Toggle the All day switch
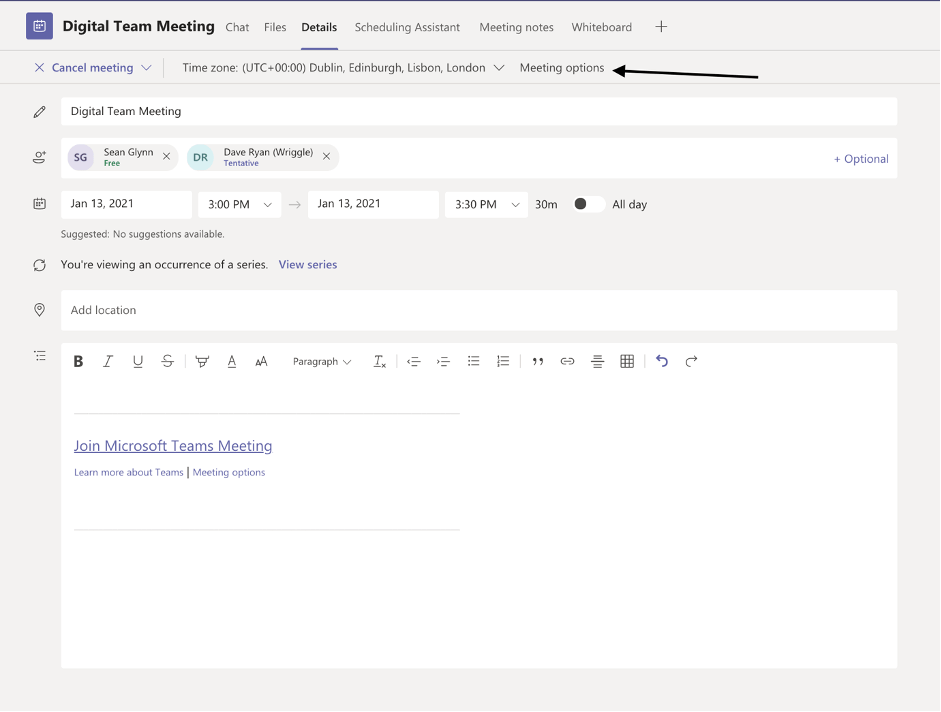The image size is (941, 712). tap(588, 204)
